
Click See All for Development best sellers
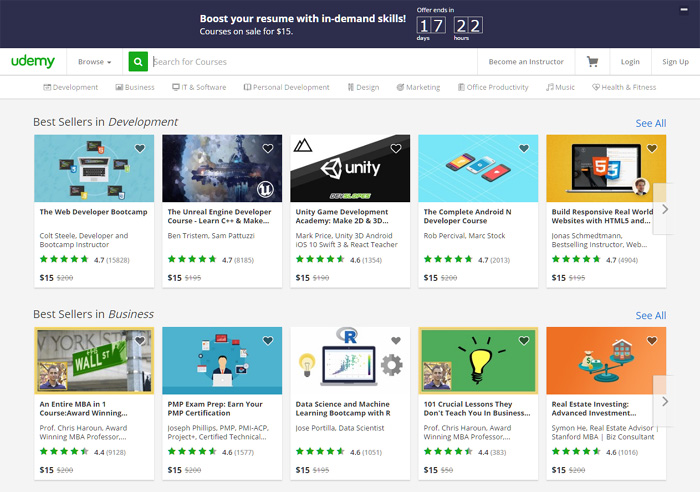pos(650,123)
